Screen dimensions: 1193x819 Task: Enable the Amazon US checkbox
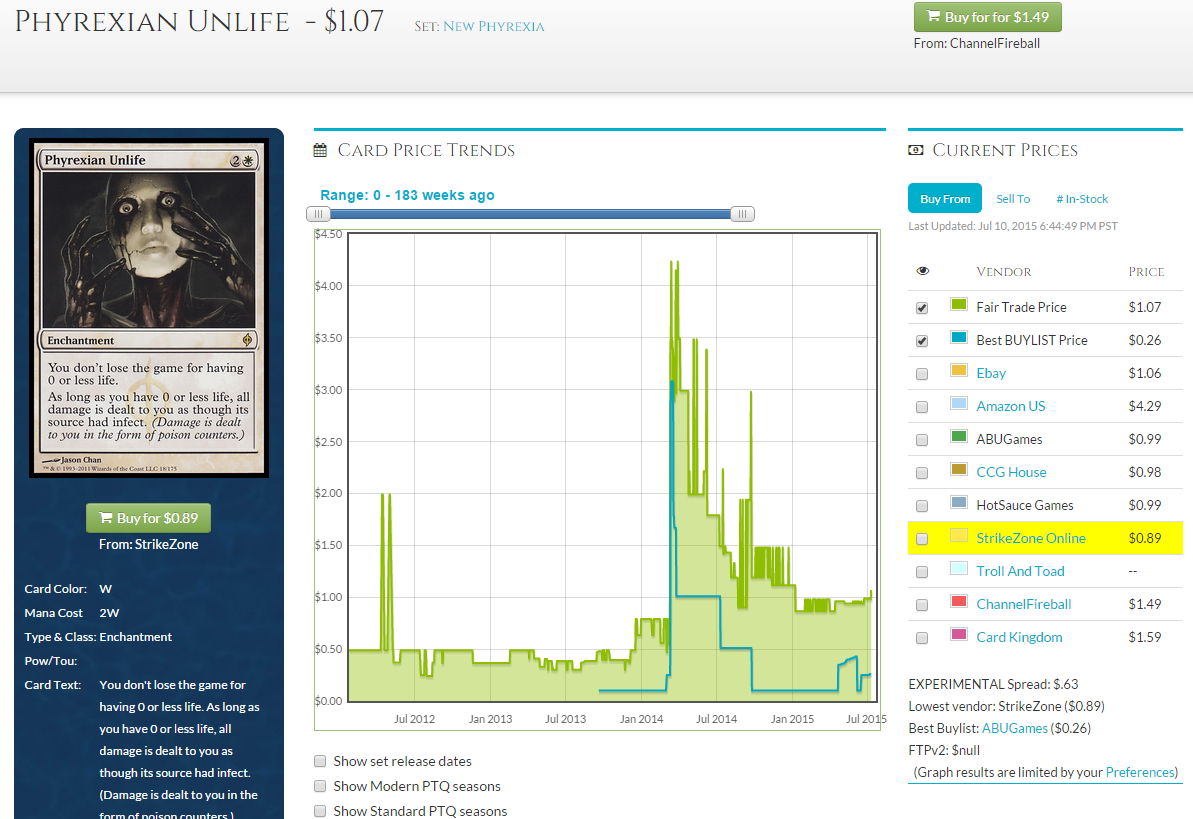coord(922,407)
